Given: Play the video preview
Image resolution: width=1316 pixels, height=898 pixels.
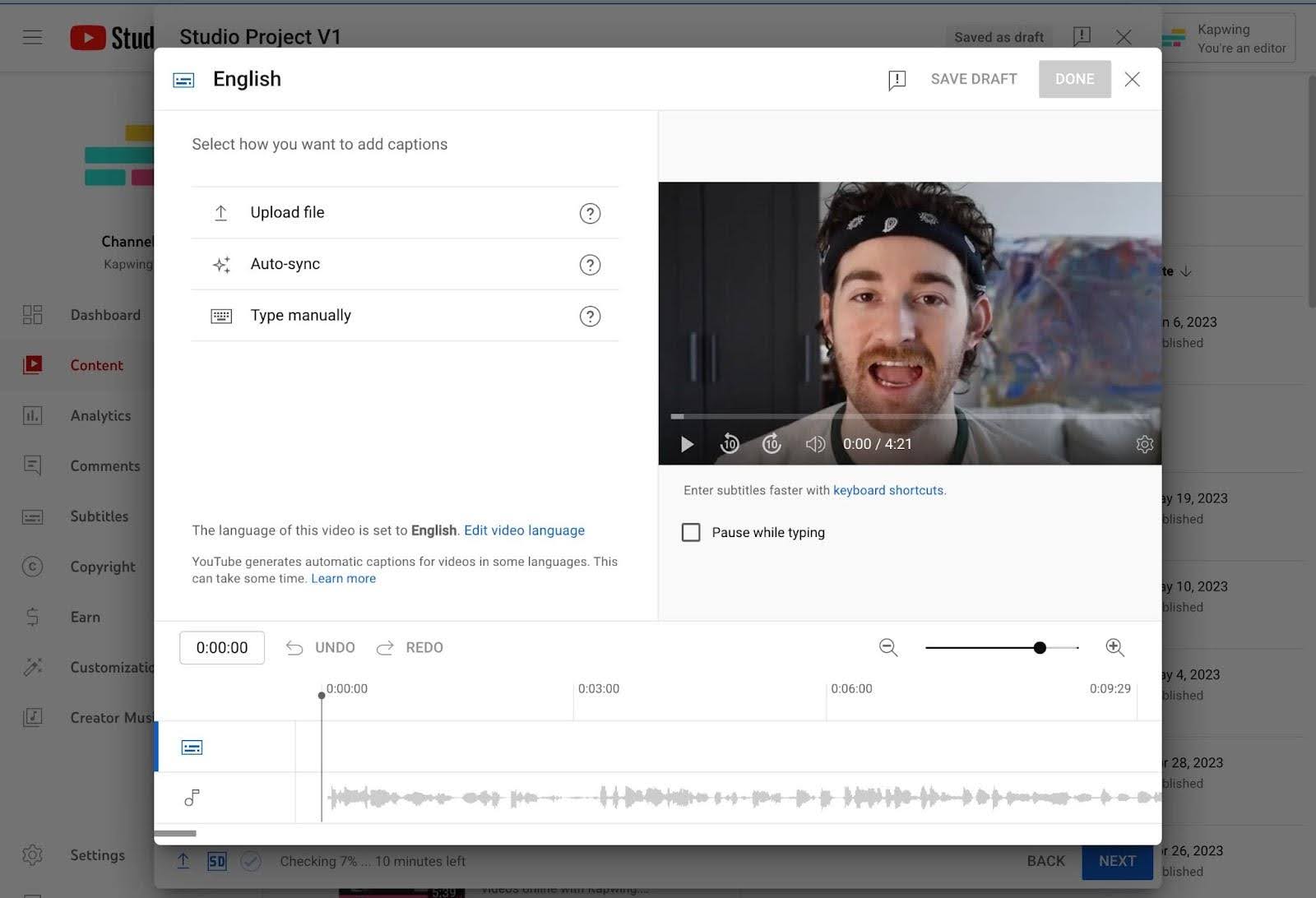Looking at the screenshot, I should pyautogui.click(x=687, y=444).
